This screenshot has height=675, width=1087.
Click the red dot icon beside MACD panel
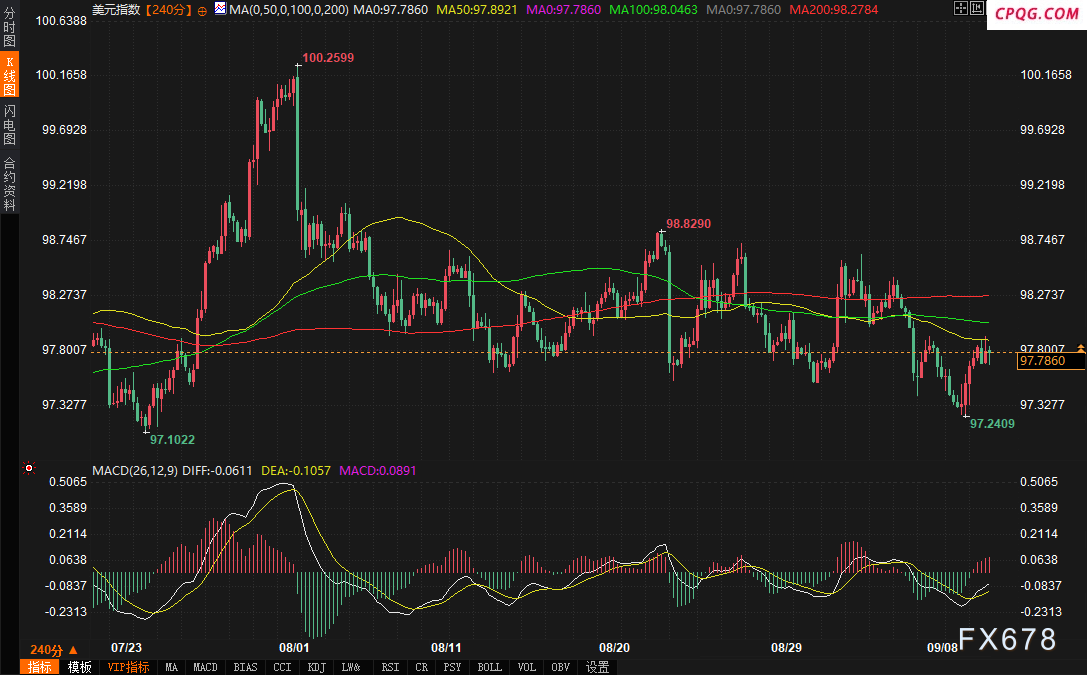tap(29, 468)
